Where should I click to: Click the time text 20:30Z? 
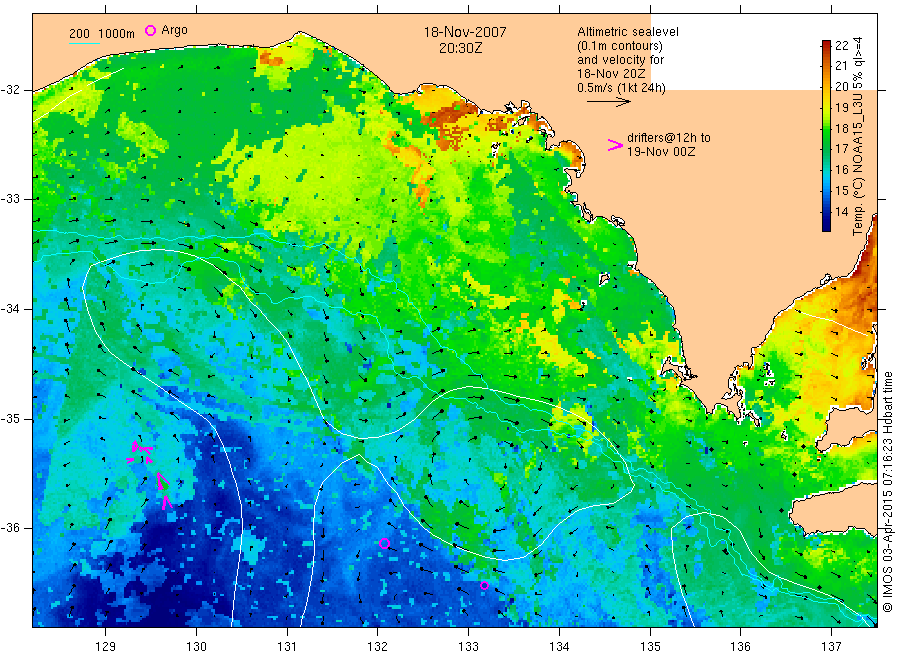coord(460,48)
